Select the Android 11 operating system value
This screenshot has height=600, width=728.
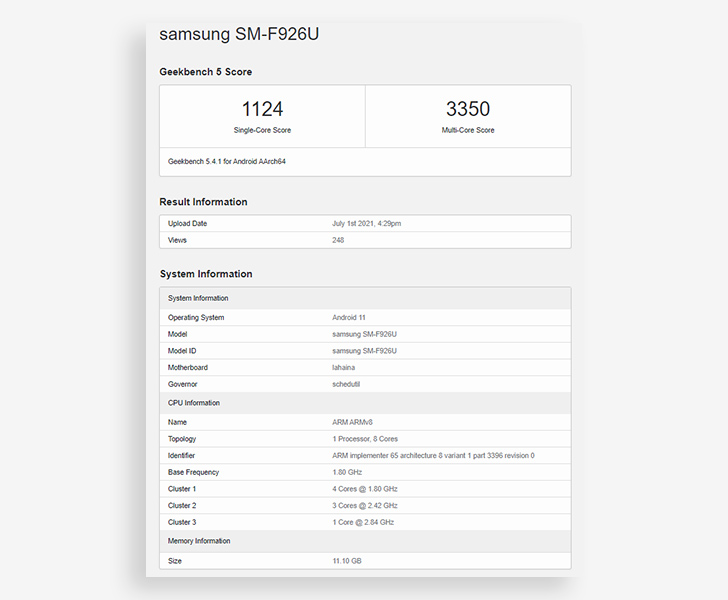tap(349, 318)
